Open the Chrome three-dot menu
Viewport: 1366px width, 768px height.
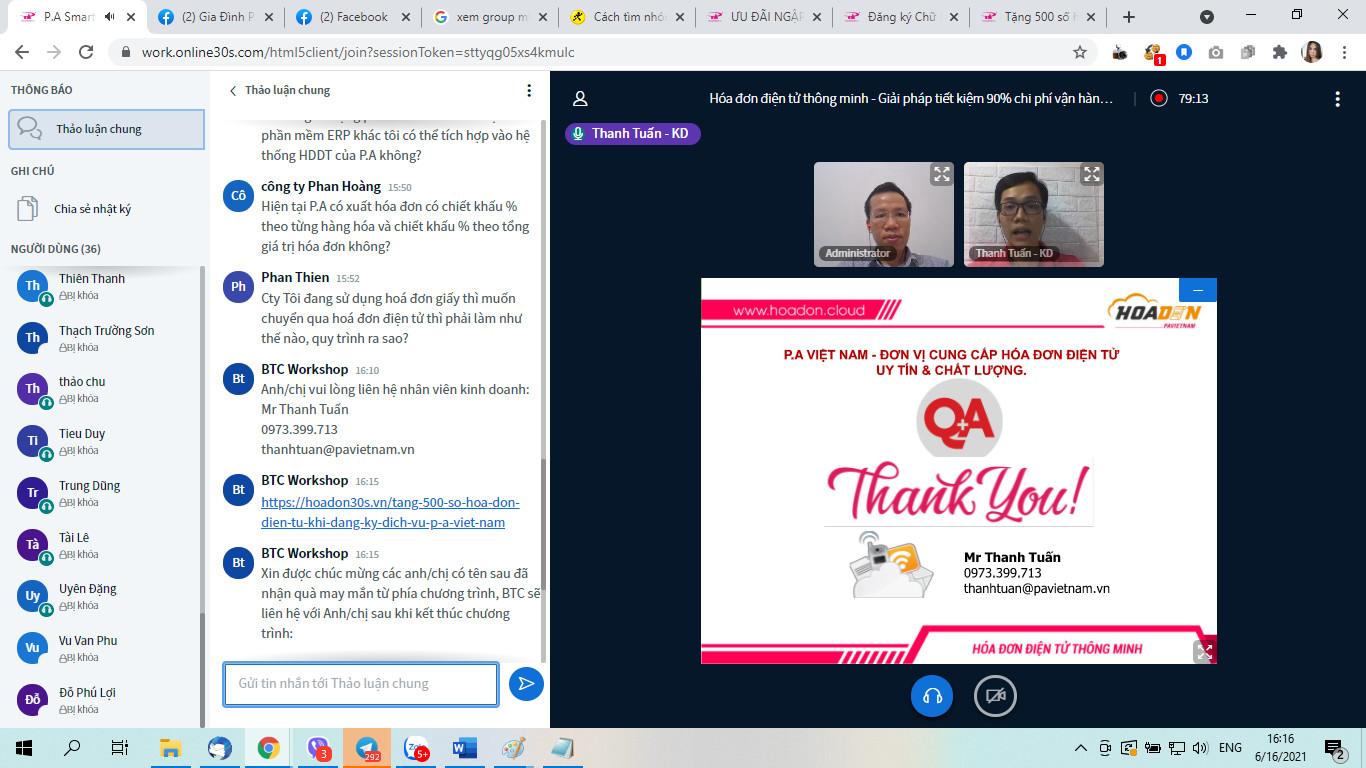point(1345,52)
